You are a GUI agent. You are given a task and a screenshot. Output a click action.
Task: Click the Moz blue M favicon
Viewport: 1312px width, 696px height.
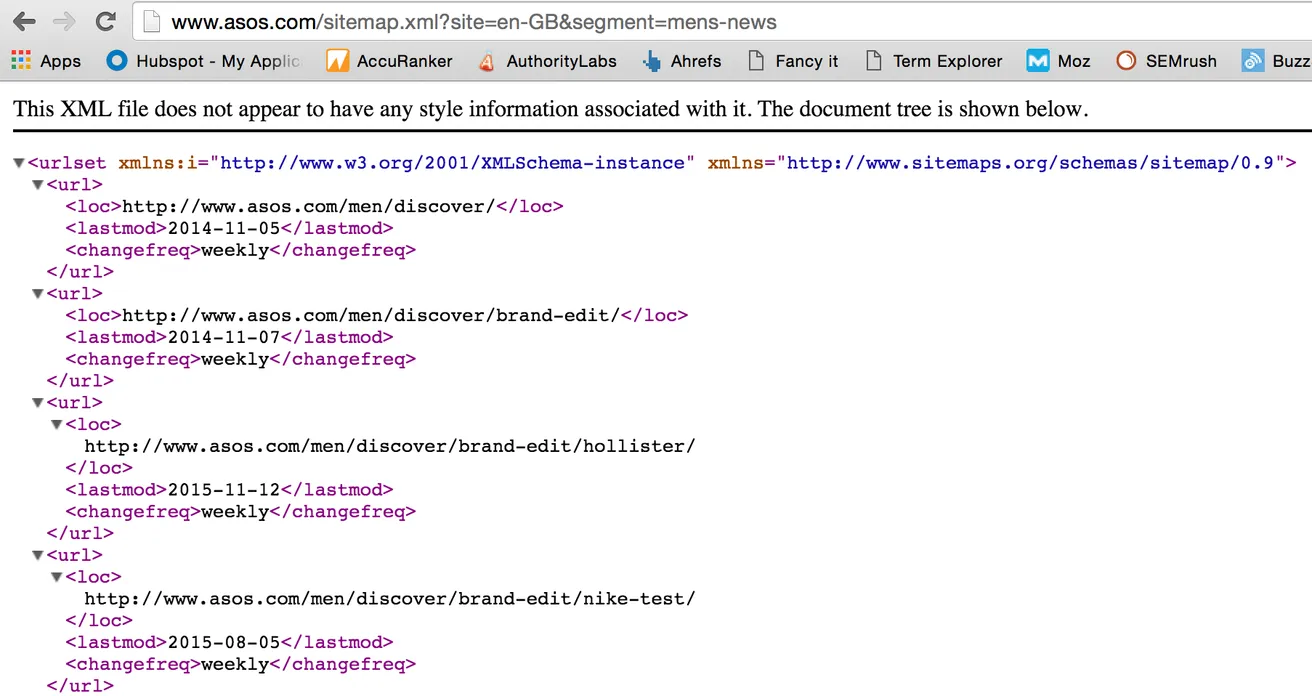(1038, 61)
